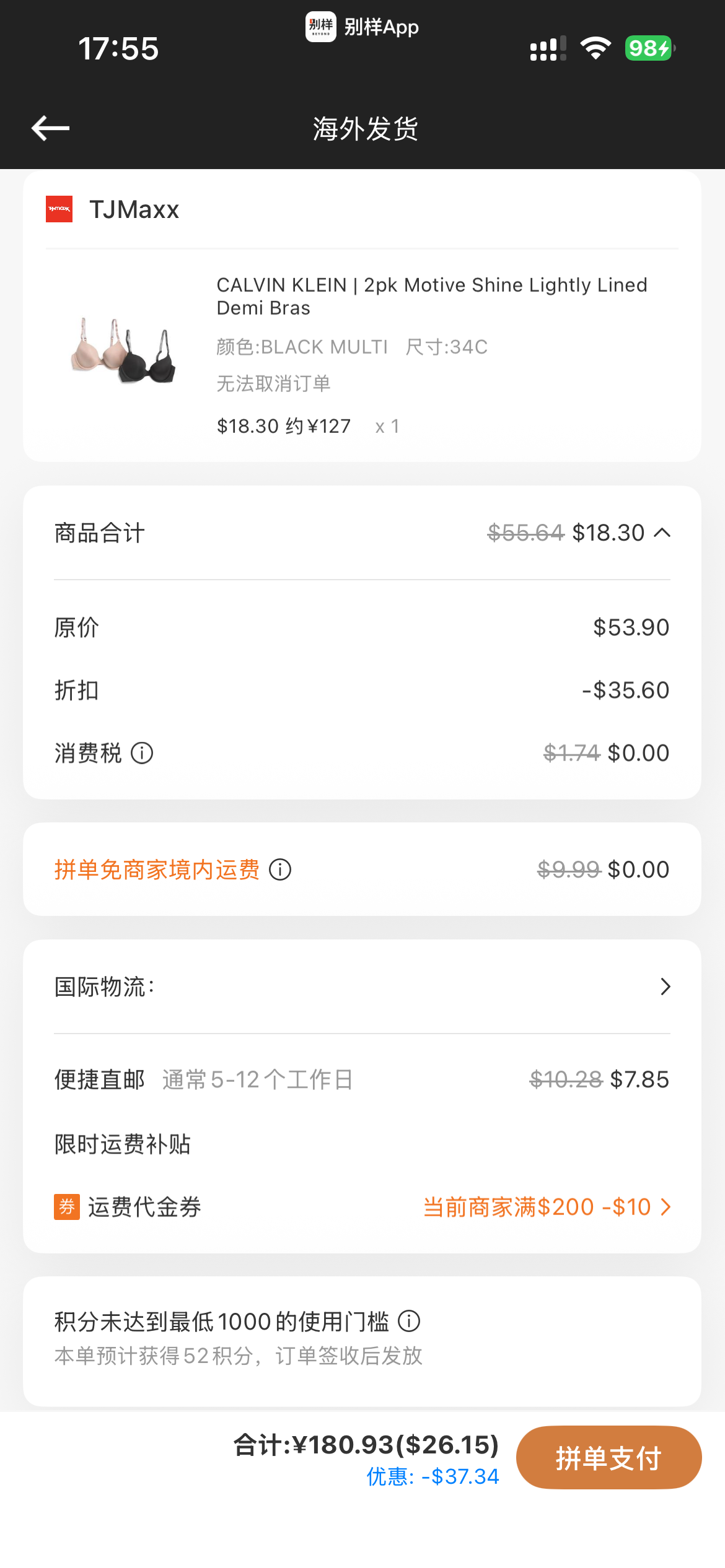Select the 便捷直邮 shipping method row

click(x=362, y=1079)
